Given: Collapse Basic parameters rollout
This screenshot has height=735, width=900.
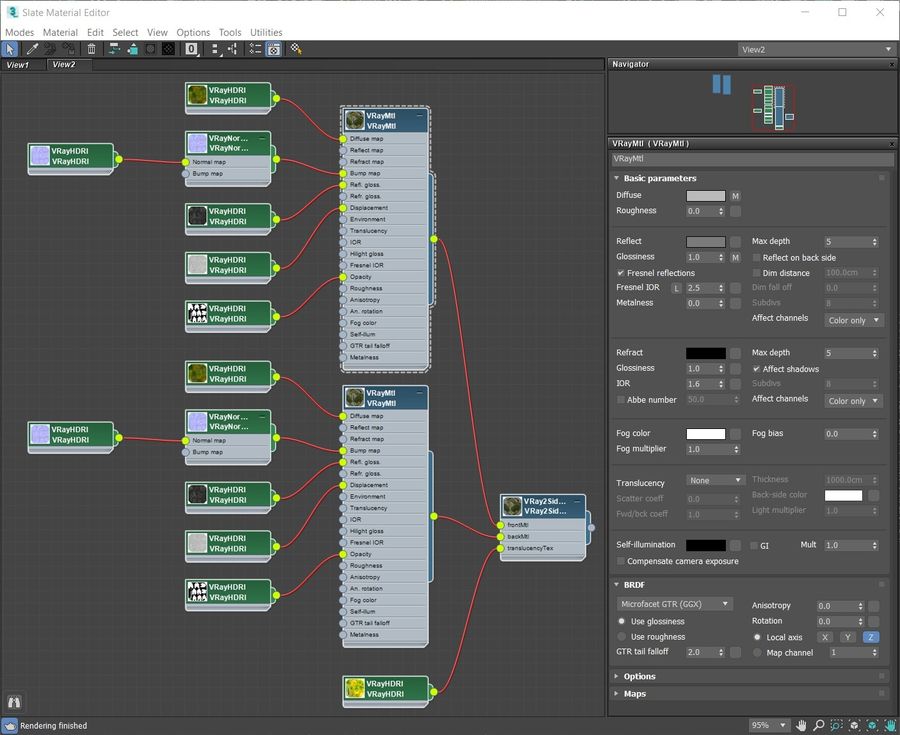Looking at the screenshot, I should click(616, 178).
